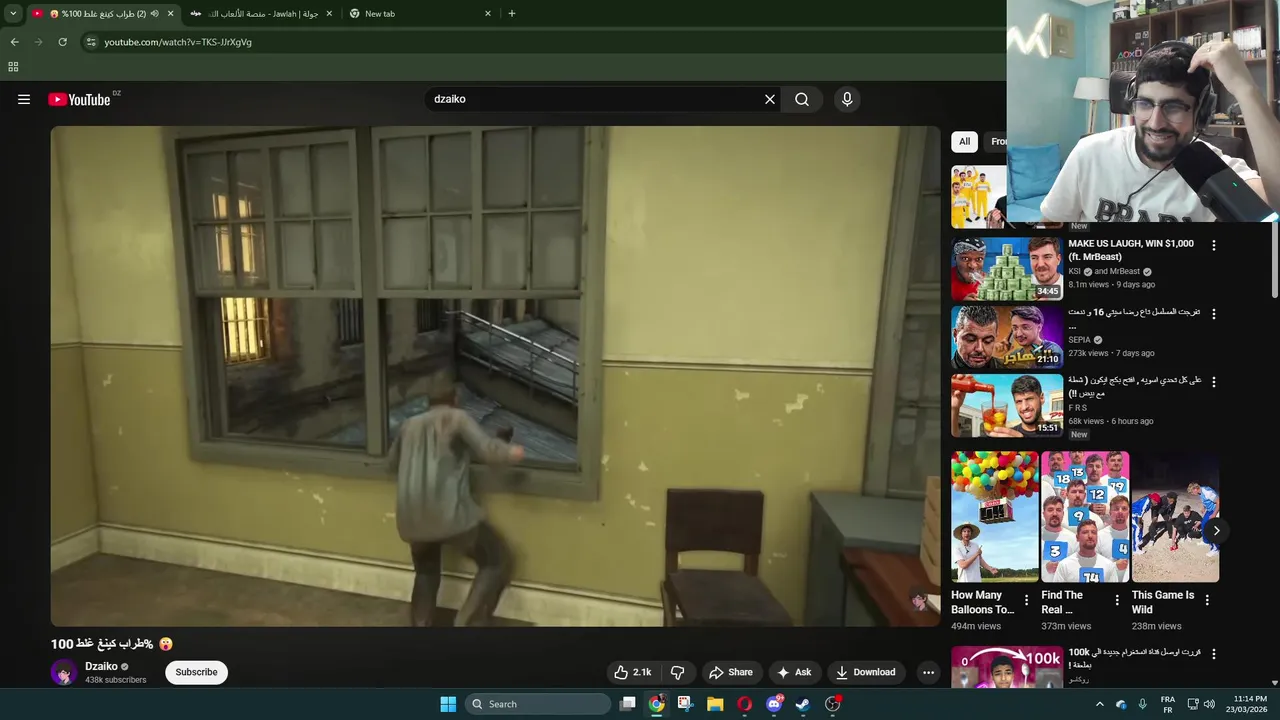
Task: Click the channel watermark in the video corner
Action: click(x=918, y=602)
